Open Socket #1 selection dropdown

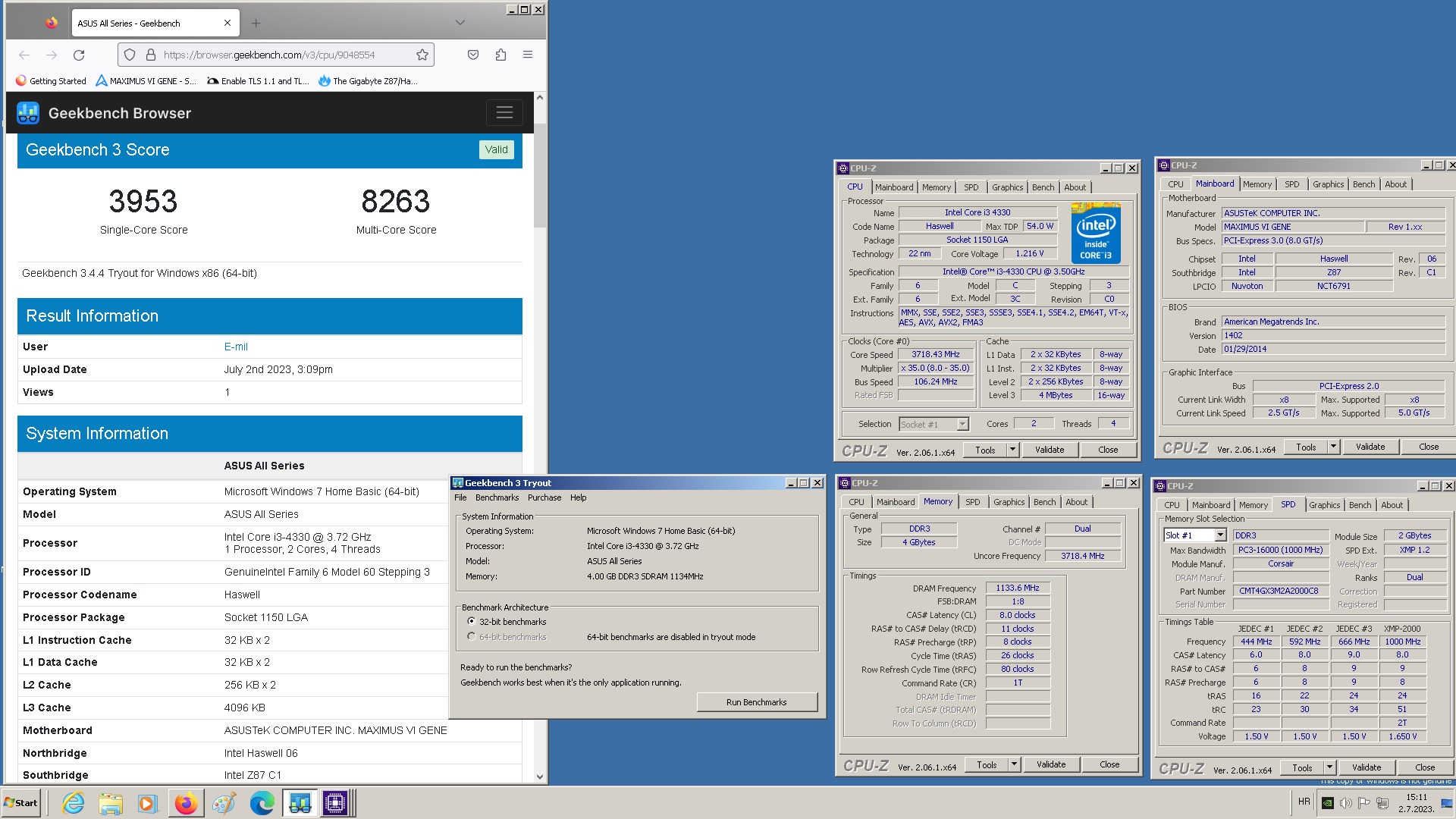(x=962, y=425)
